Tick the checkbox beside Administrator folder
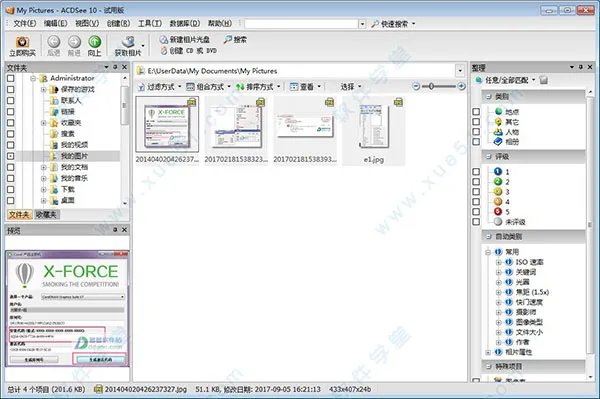 click(x=11, y=78)
